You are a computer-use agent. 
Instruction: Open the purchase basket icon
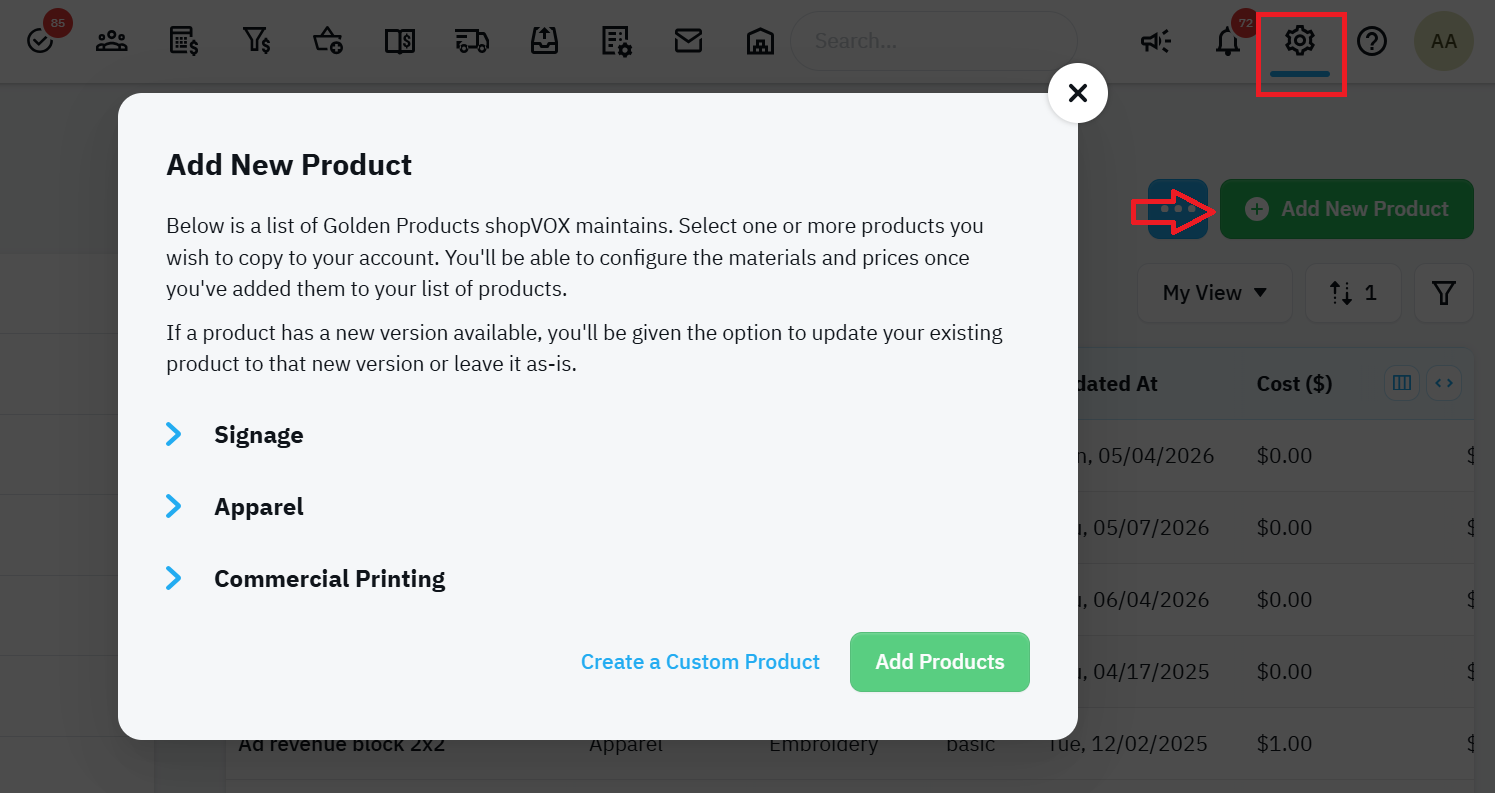coord(328,41)
